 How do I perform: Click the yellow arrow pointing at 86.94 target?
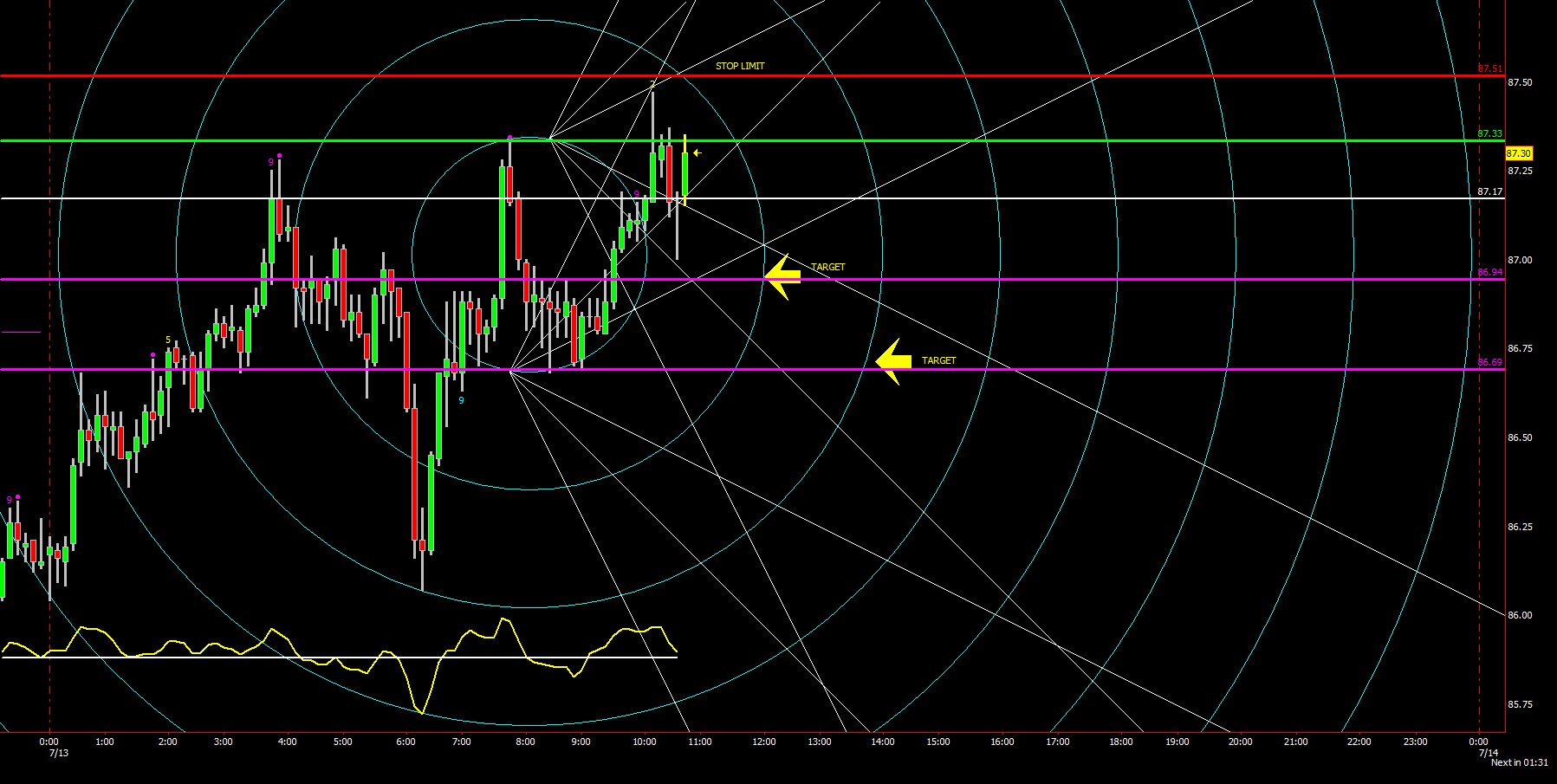click(x=782, y=277)
